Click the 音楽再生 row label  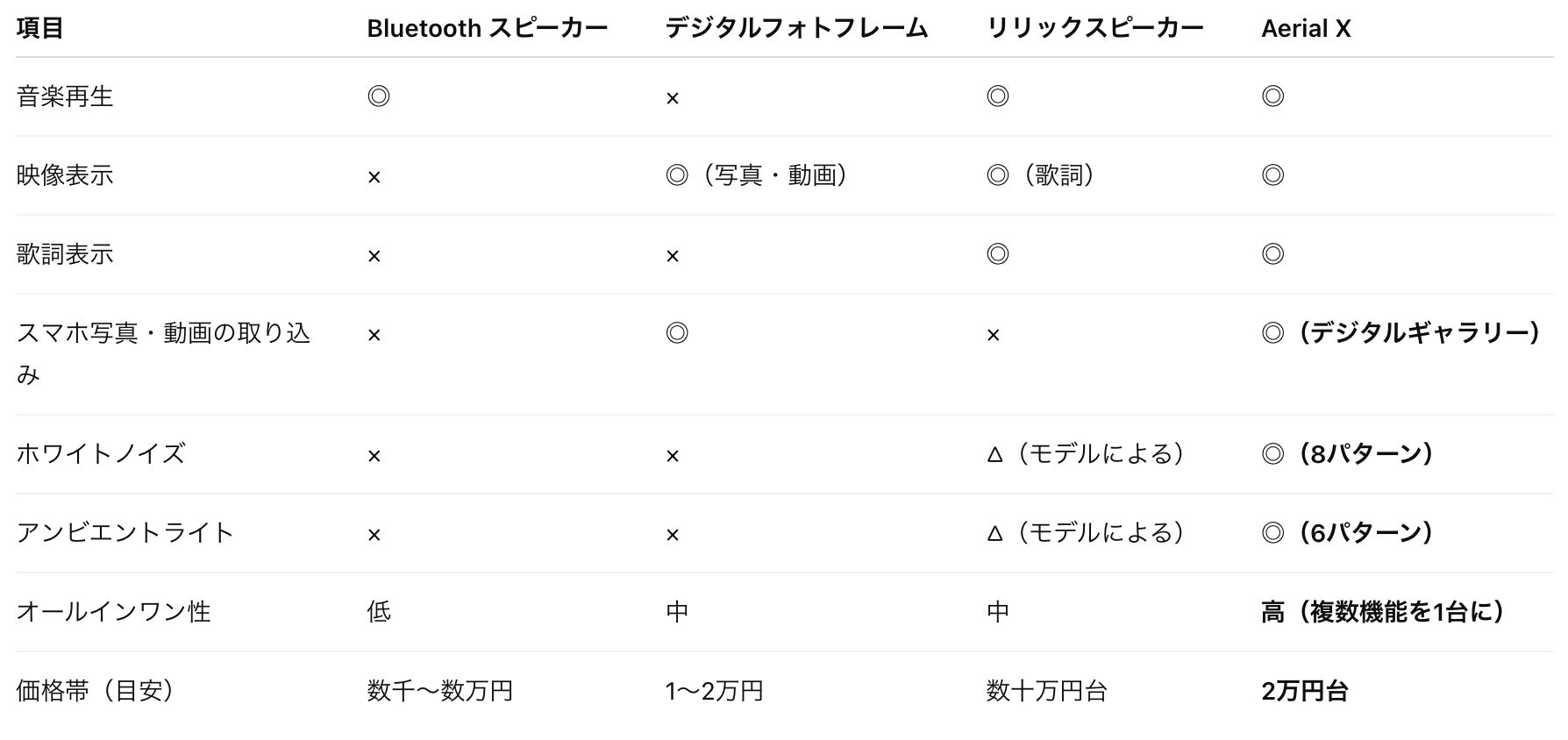[x=65, y=96]
